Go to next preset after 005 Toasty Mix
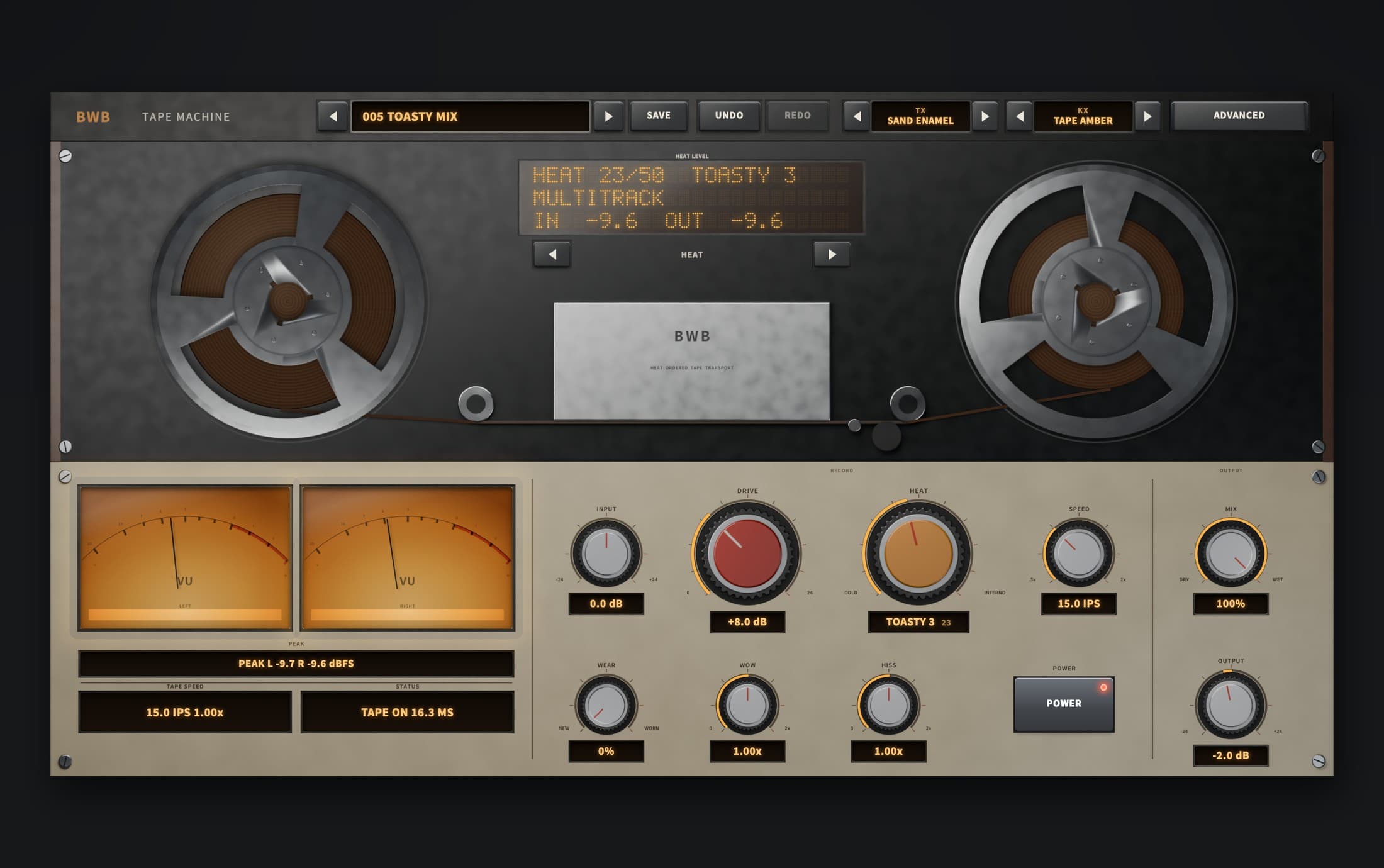The height and width of the screenshot is (868, 1384). tap(608, 116)
